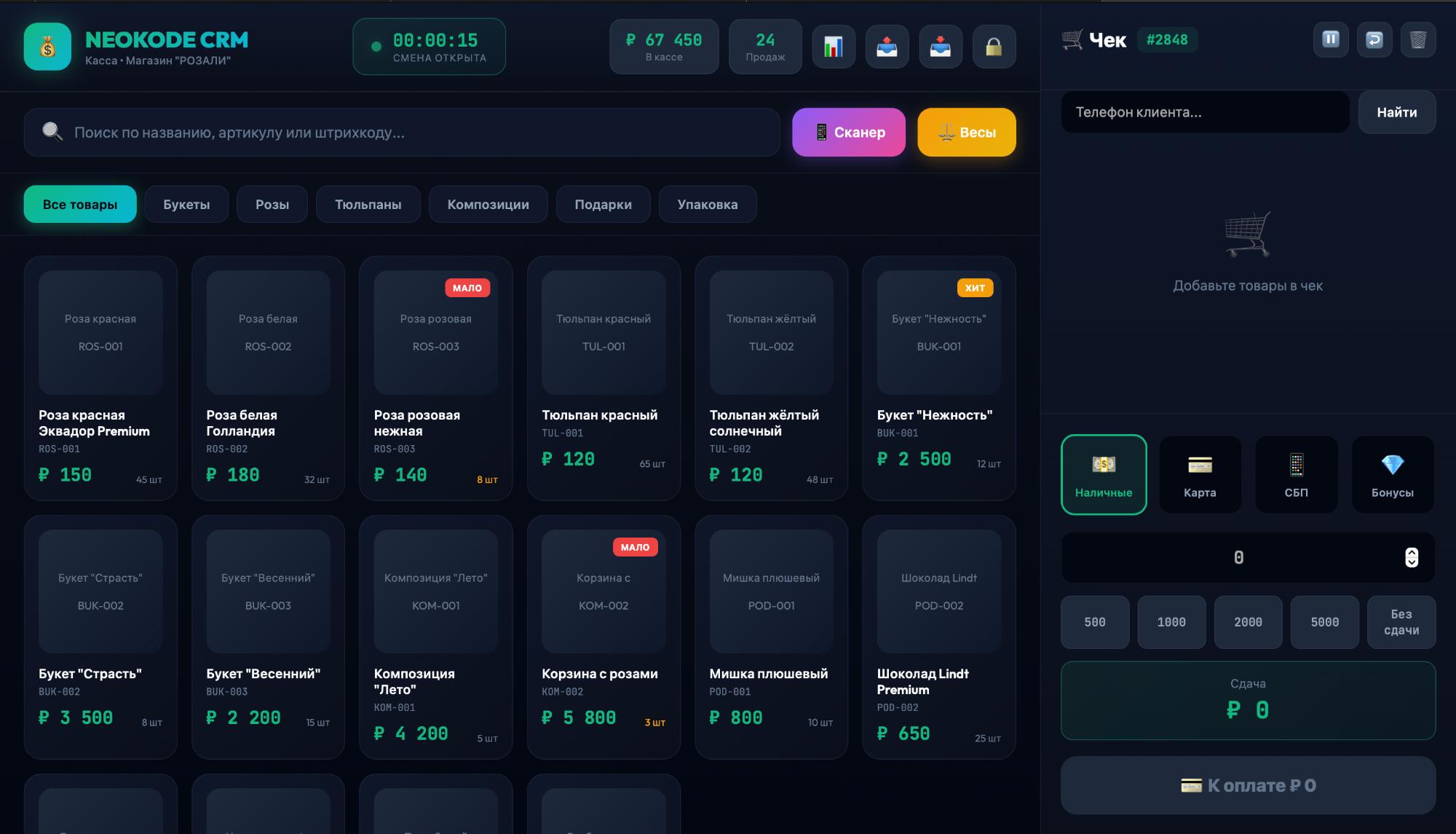Switch to the Подарки category
This screenshot has height=834, width=1456.
604,204
